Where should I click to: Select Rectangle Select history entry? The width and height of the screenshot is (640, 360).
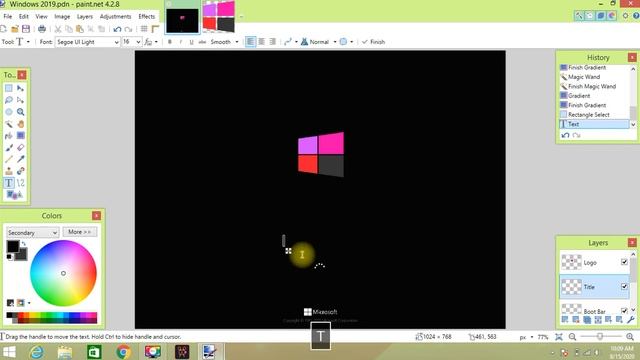pos(594,115)
